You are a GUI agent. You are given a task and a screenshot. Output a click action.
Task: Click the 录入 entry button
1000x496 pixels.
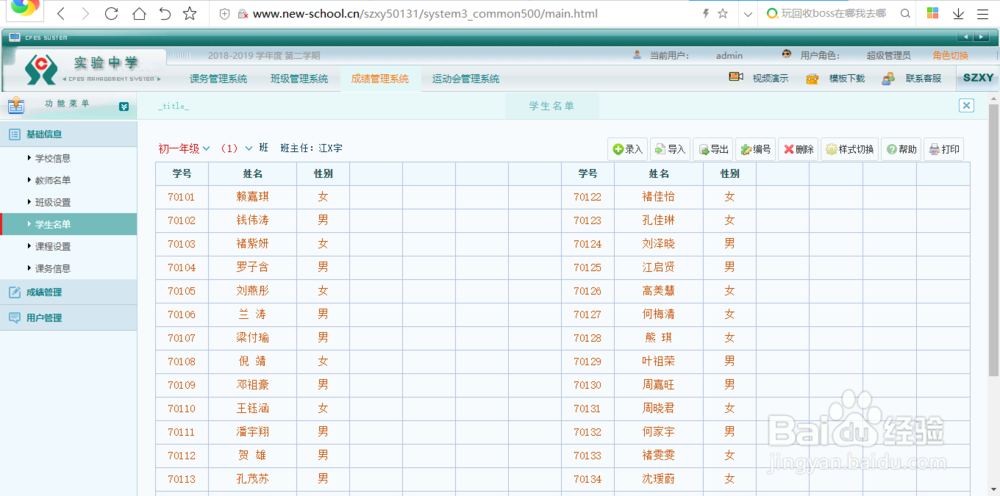628,149
